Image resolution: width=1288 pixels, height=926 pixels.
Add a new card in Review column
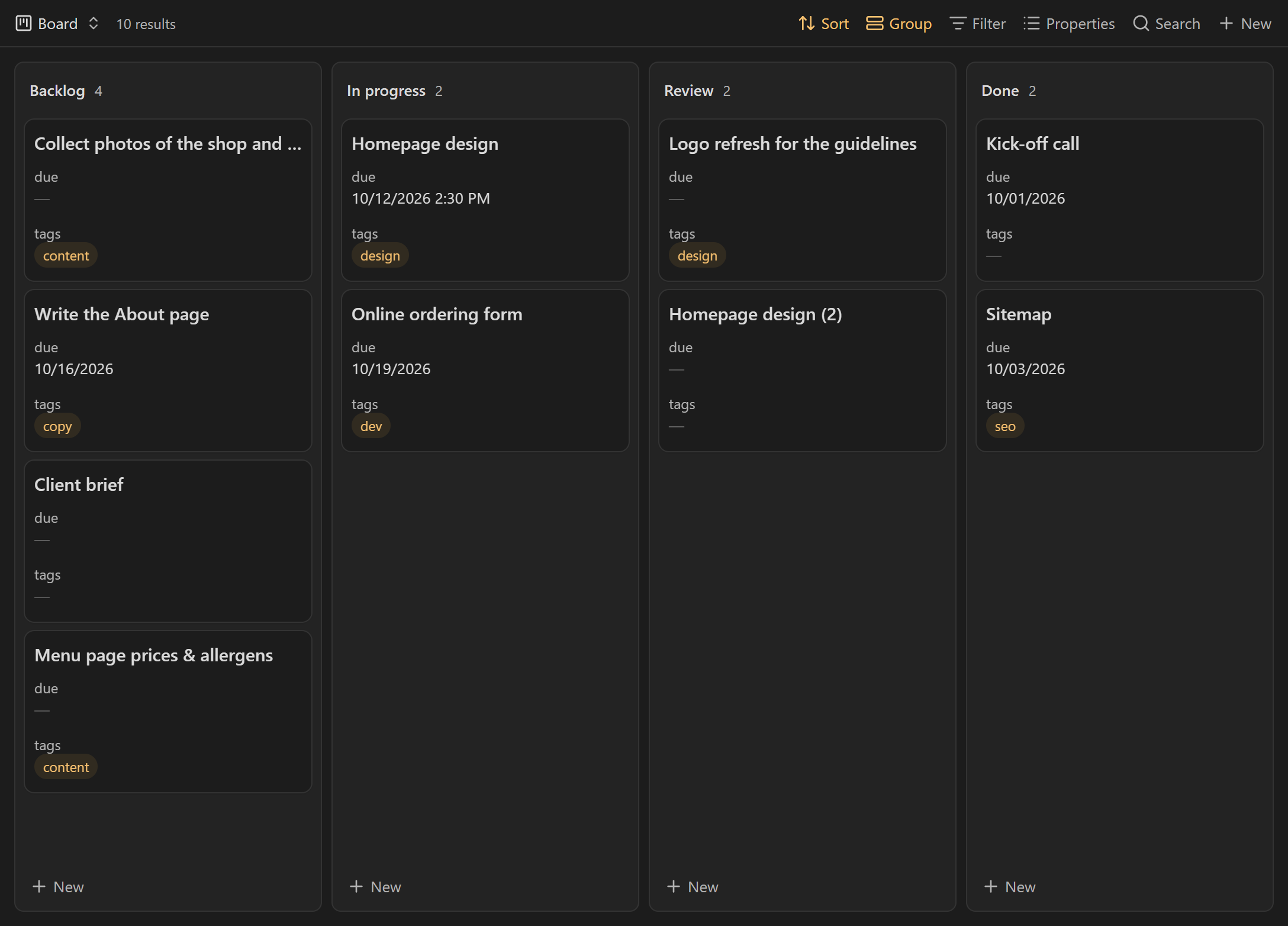[693, 886]
